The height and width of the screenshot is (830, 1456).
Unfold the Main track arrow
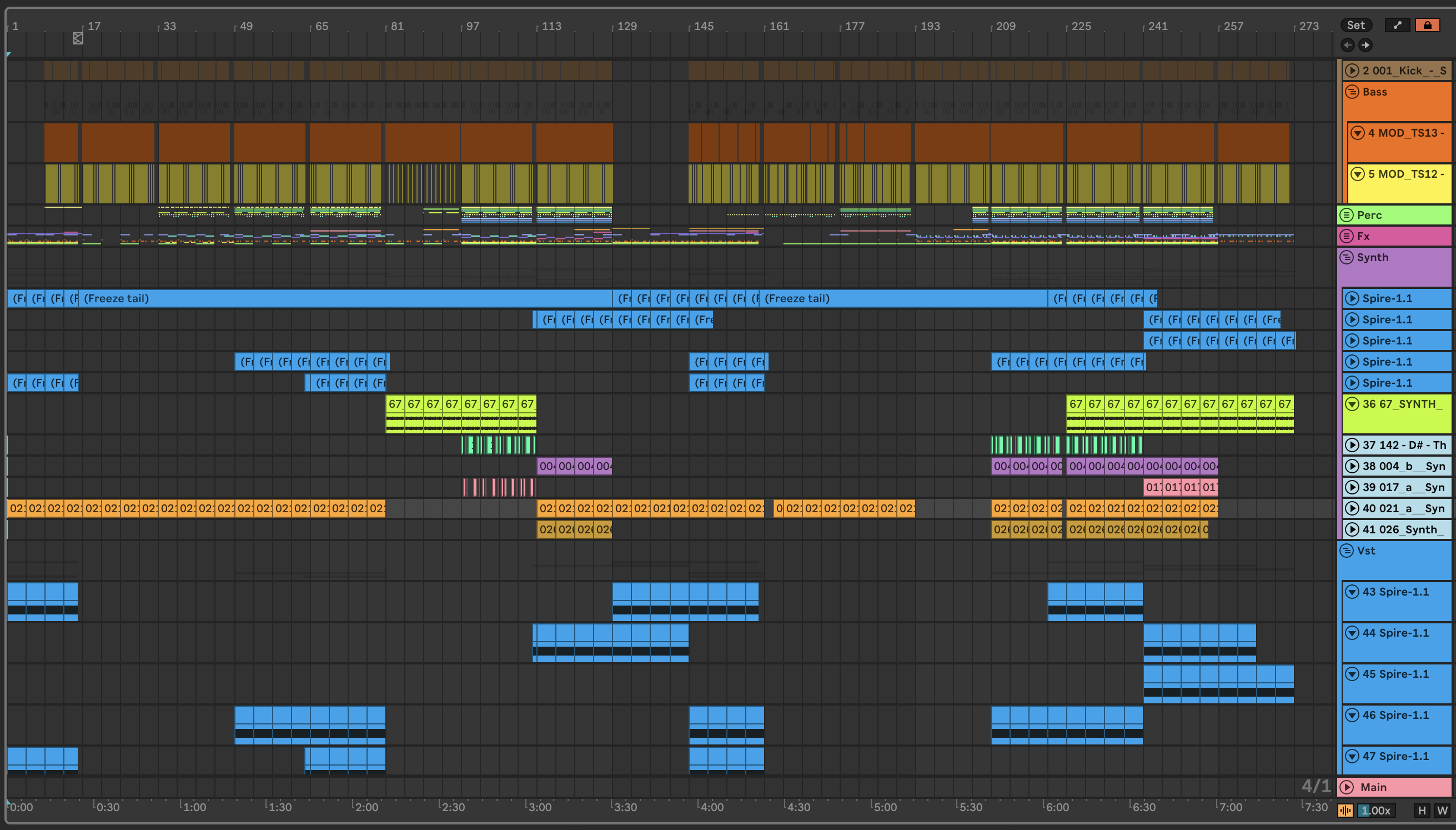click(1347, 787)
